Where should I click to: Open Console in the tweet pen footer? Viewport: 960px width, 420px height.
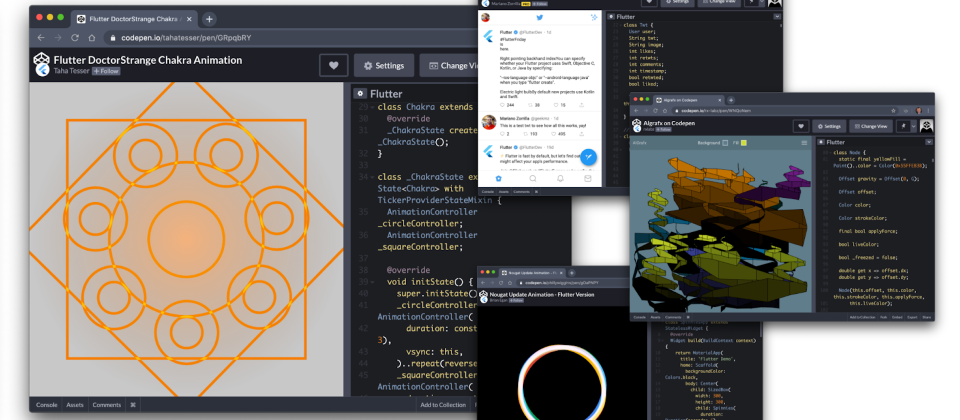coord(487,192)
